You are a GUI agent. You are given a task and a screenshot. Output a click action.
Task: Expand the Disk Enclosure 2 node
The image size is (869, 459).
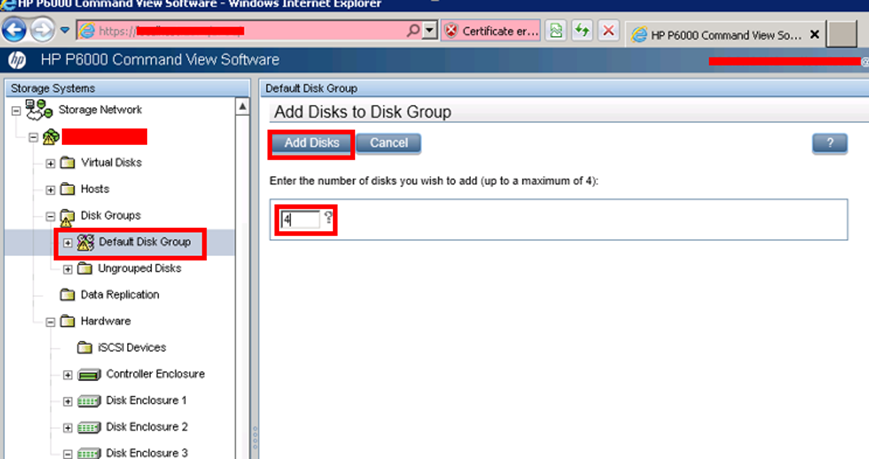click(68, 428)
